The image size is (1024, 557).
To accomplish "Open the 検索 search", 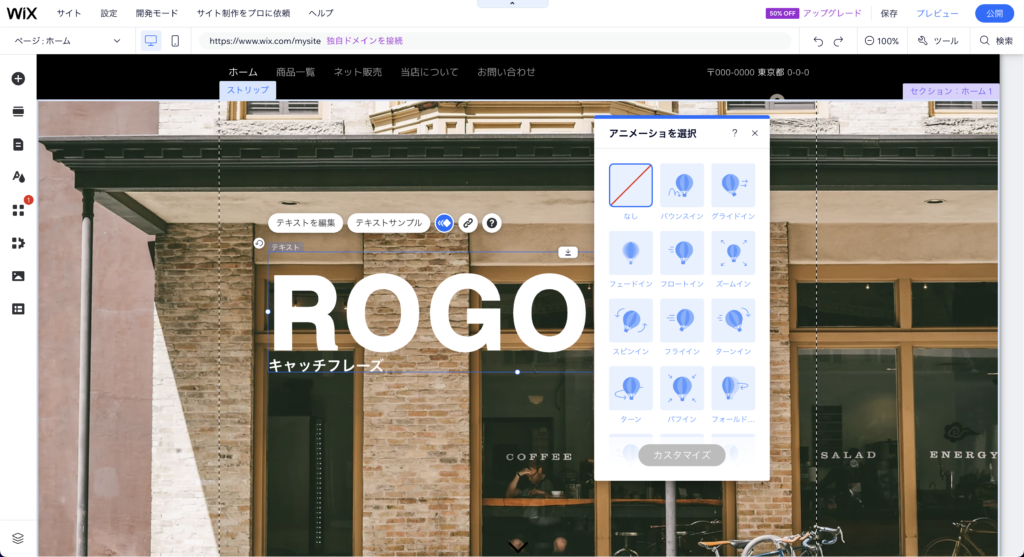I will coord(997,40).
